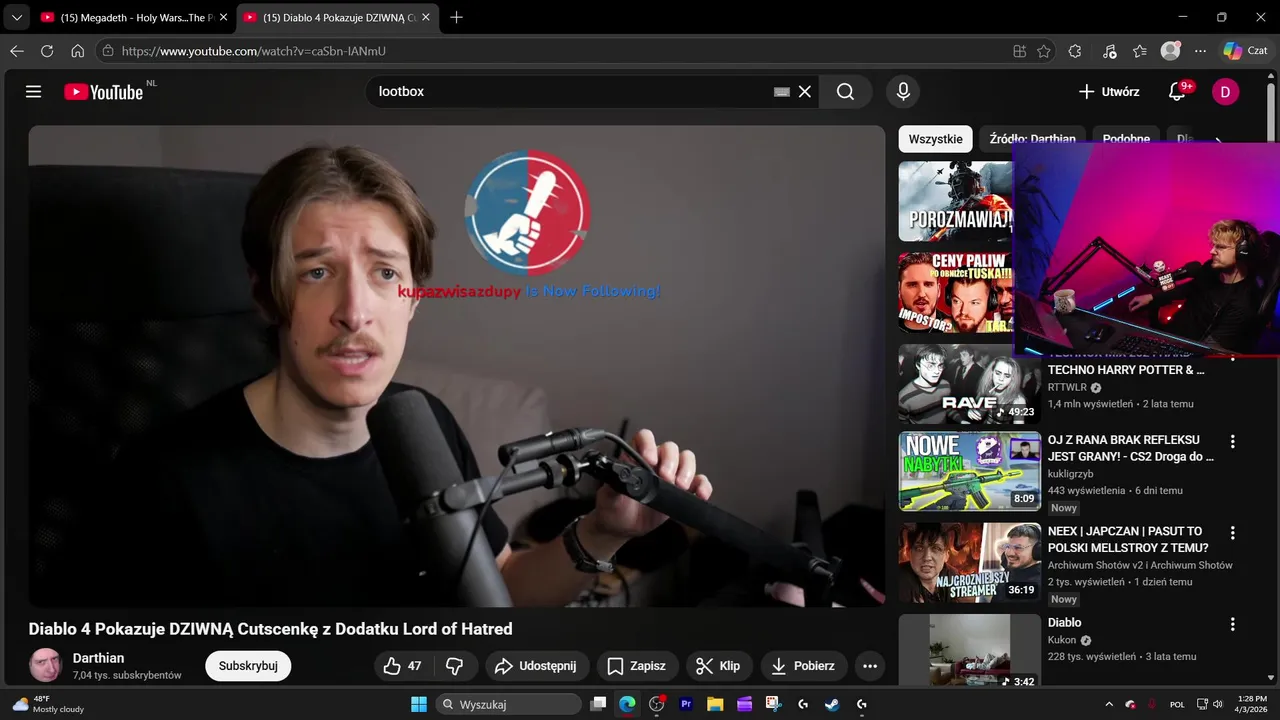This screenshot has height=720, width=1280.
Task: Select the Wszystkie filter chip
Action: 935,139
